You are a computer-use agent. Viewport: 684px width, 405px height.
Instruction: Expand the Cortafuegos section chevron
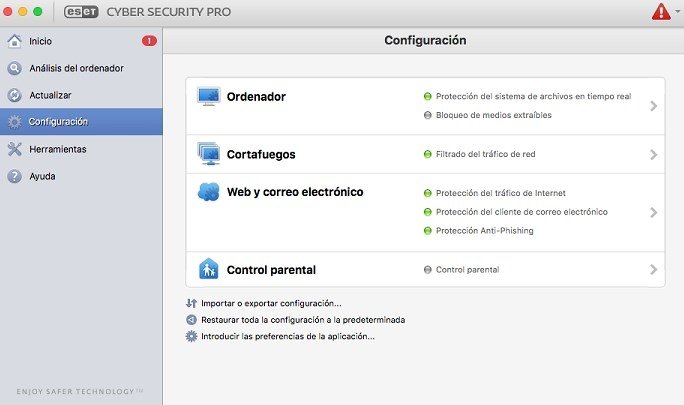click(653, 154)
